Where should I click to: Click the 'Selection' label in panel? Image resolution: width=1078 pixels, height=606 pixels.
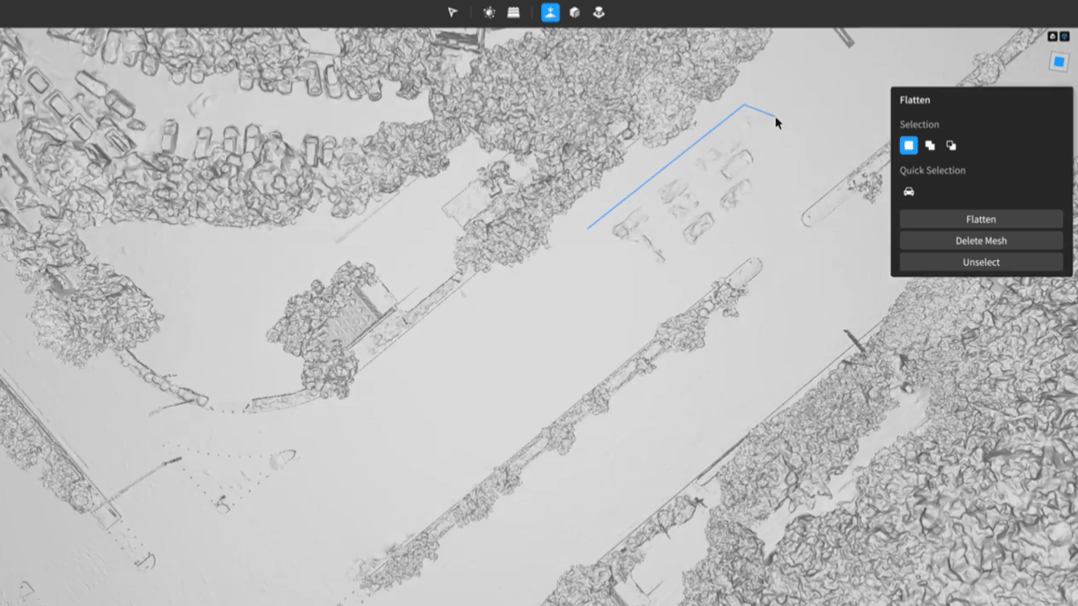click(919, 125)
